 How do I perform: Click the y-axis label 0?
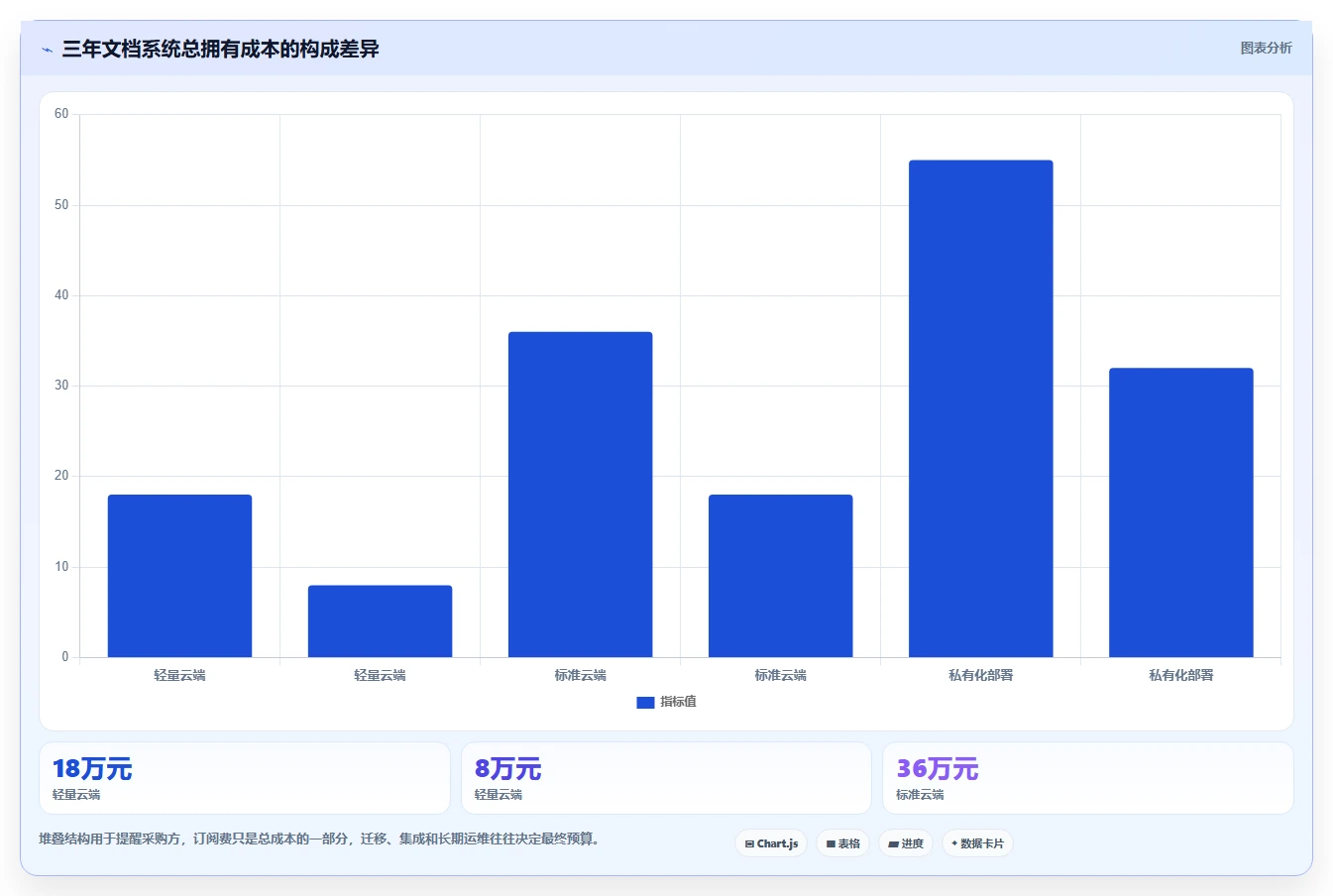pos(65,657)
